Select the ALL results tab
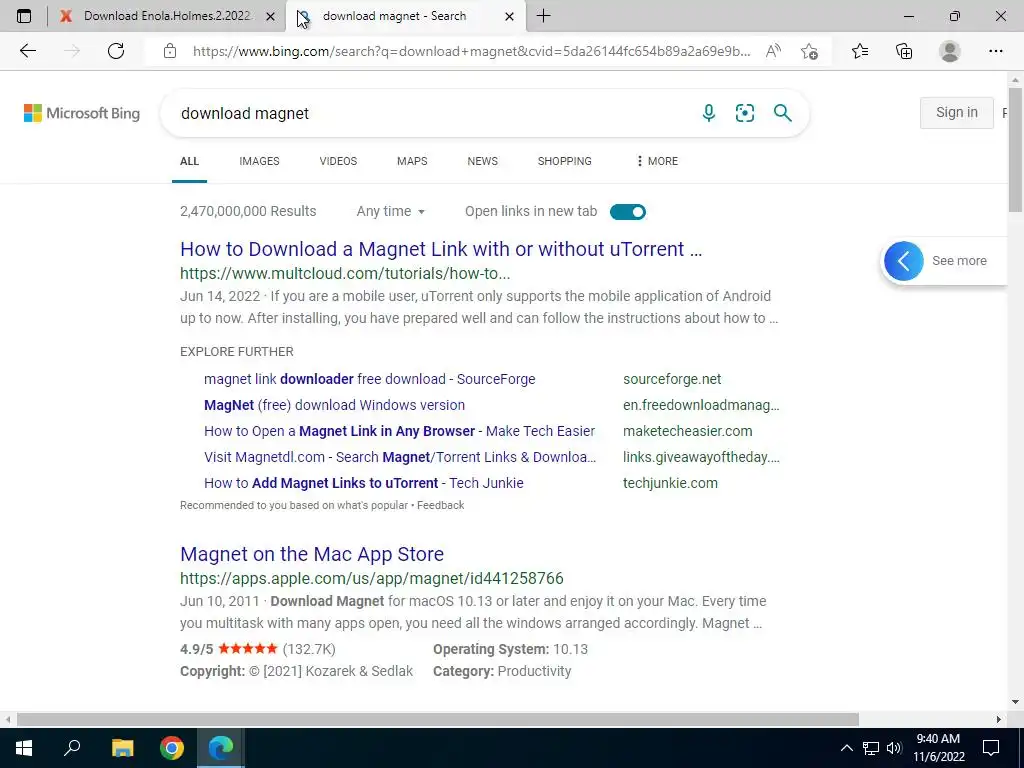The width and height of the screenshot is (1024, 768). tap(189, 161)
